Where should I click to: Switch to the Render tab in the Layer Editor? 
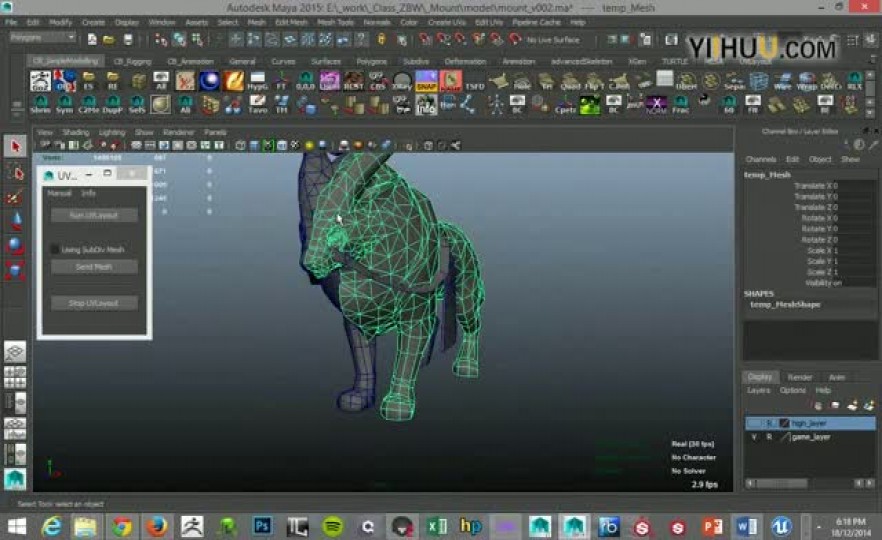(799, 377)
